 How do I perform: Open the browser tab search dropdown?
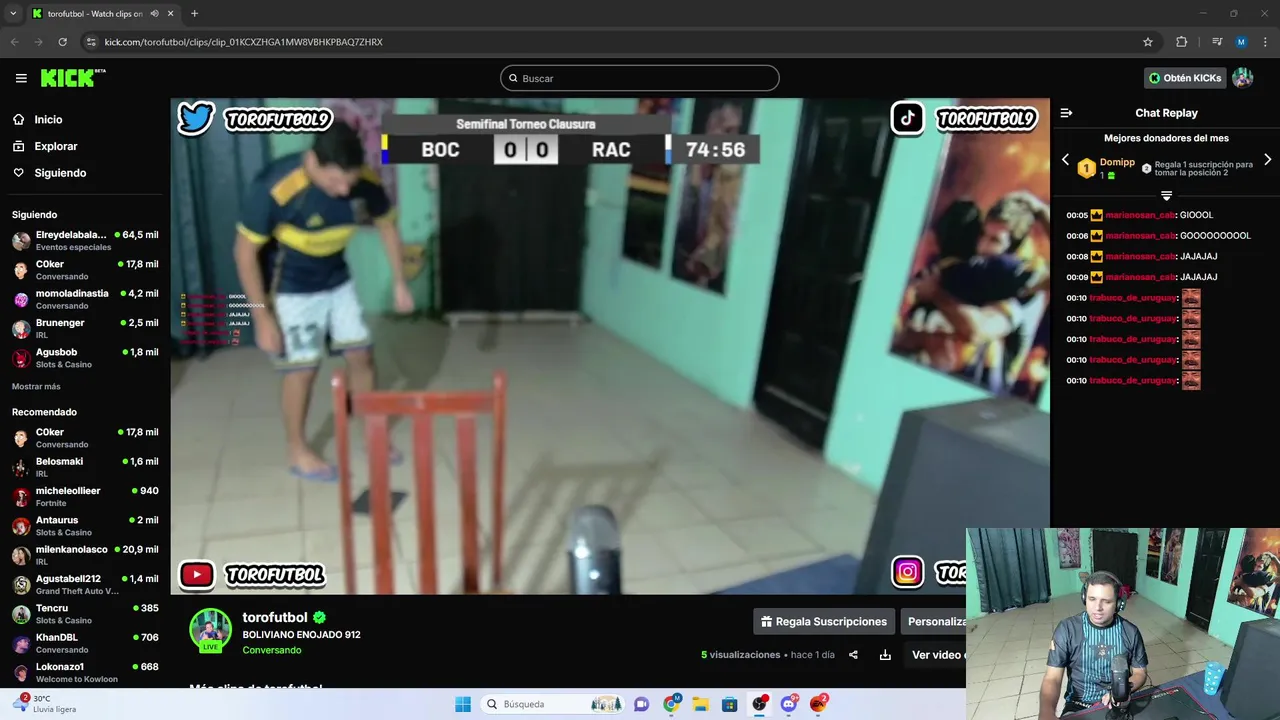tap(13, 13)
